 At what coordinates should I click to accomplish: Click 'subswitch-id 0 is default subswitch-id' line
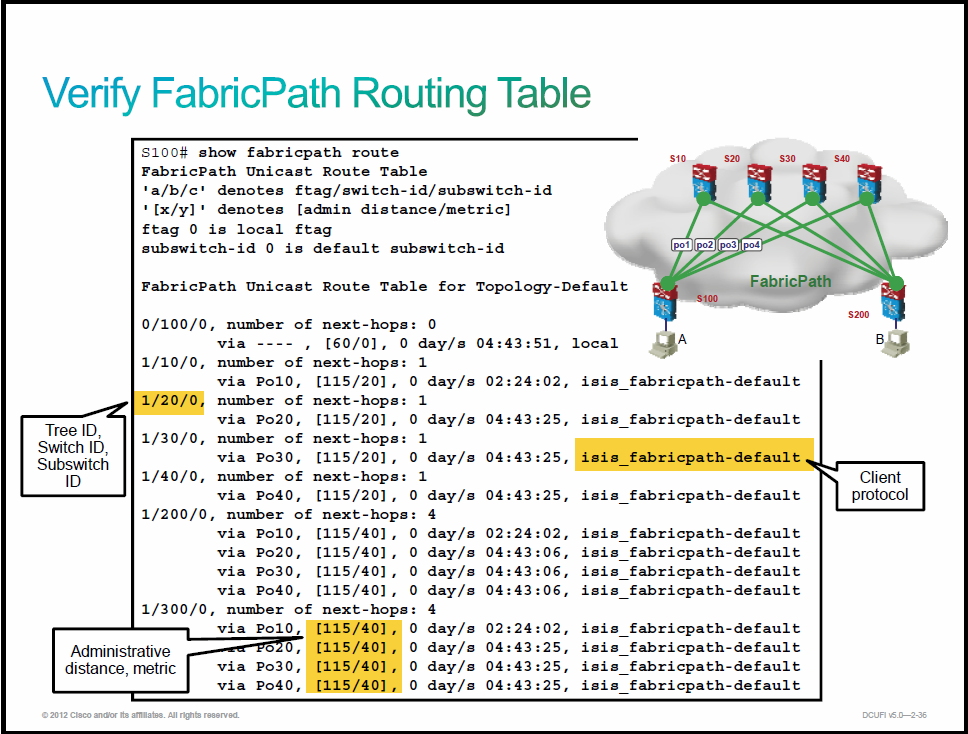click(323, 248)
